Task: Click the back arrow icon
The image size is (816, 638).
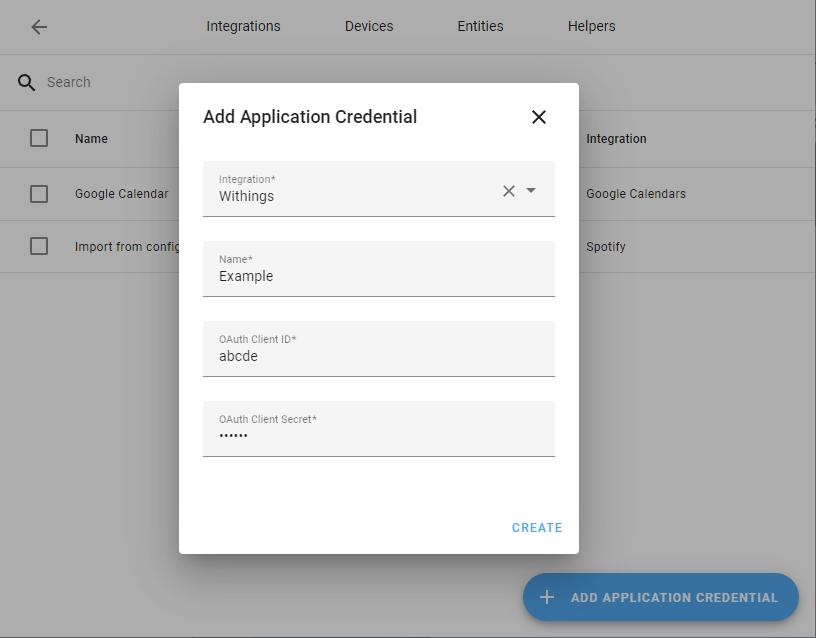Action: tap(39, 27)
